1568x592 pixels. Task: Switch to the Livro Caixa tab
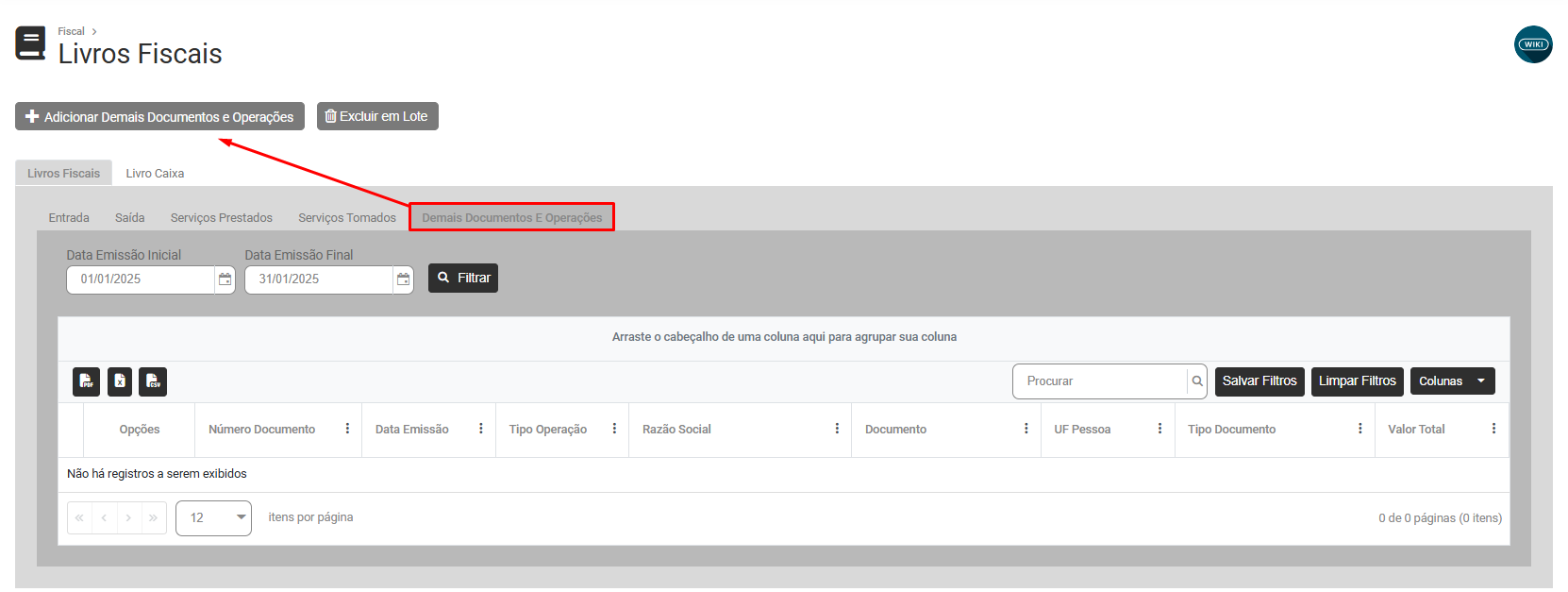[155, 174]
